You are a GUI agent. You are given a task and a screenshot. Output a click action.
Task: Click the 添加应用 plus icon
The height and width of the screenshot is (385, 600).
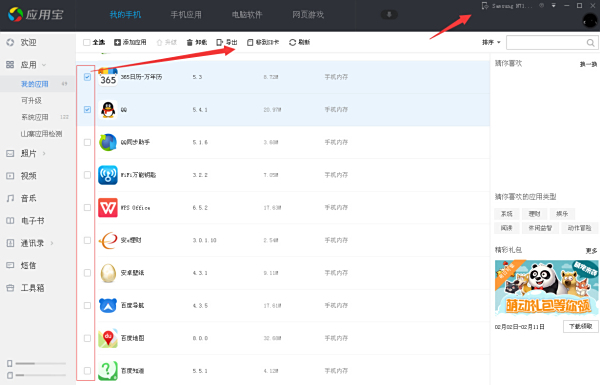(x=117, y=42)
